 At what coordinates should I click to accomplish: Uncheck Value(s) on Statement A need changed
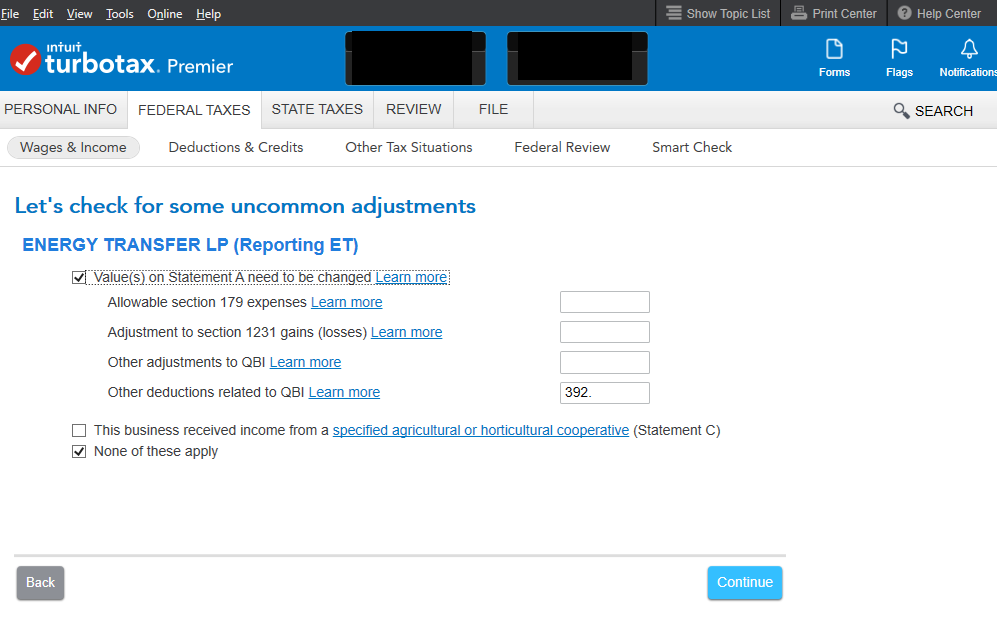pyautogui.click(x=79, y=278)
